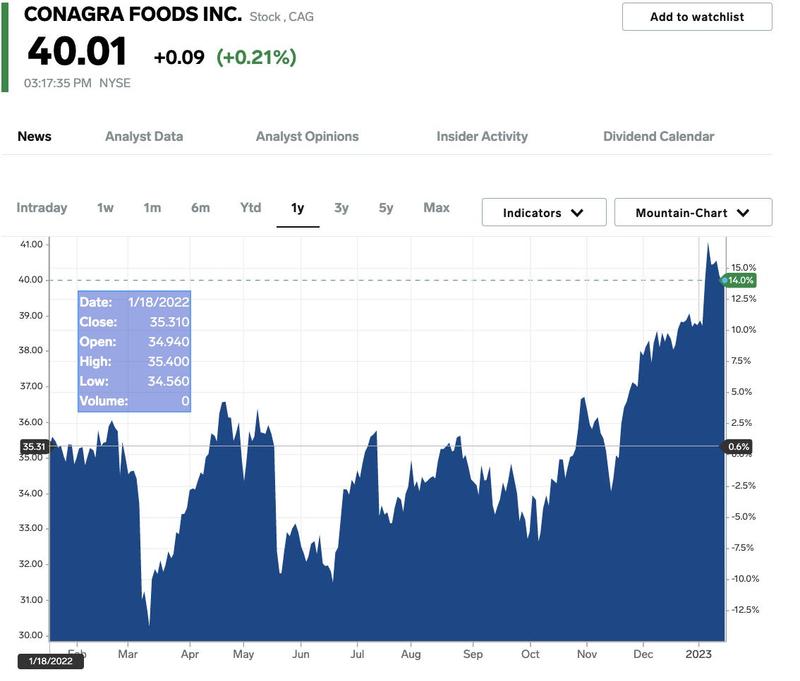Click the 38.00 price axis label
Viewport: 800px width, 681px height.
tap(31, 350)
